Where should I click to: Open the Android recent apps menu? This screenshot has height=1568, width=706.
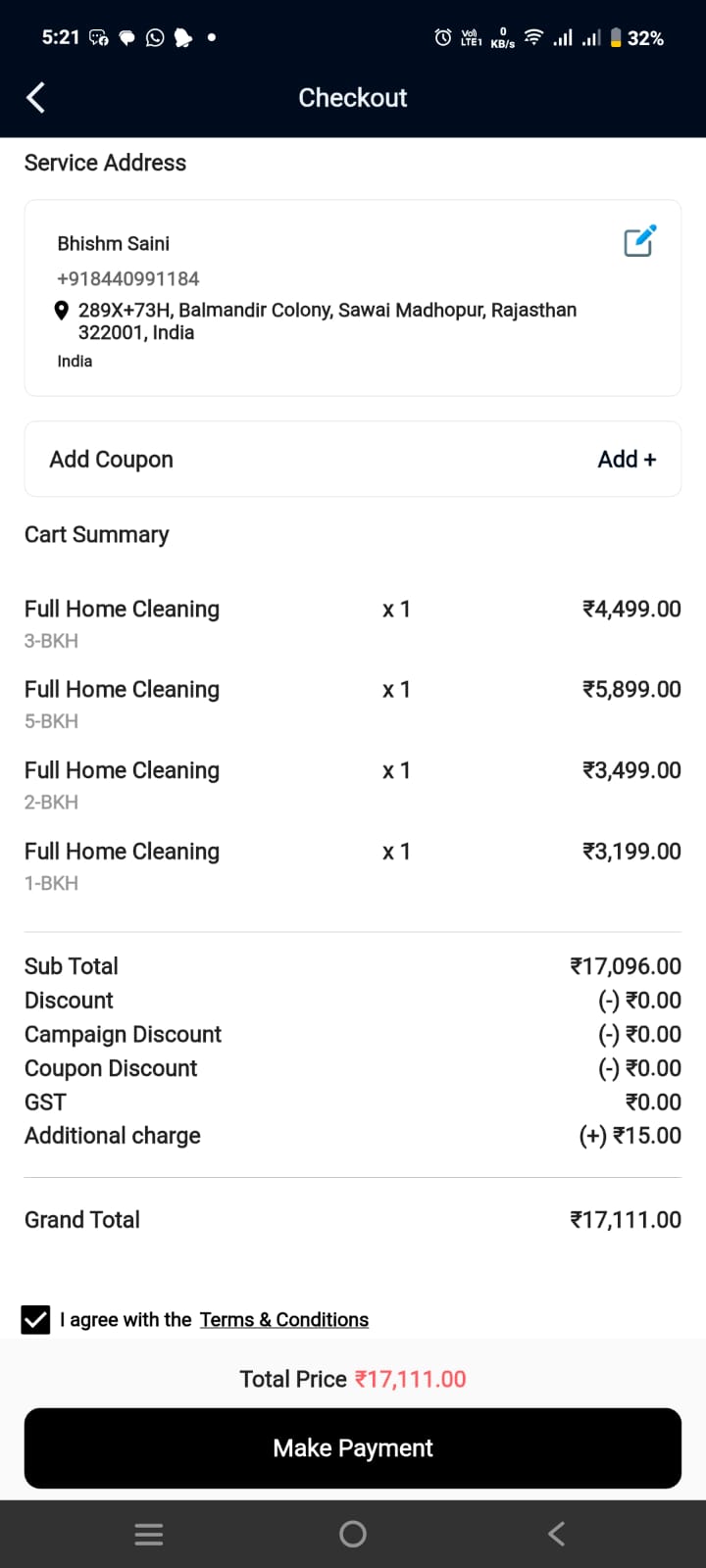[x=149, y=1534]
